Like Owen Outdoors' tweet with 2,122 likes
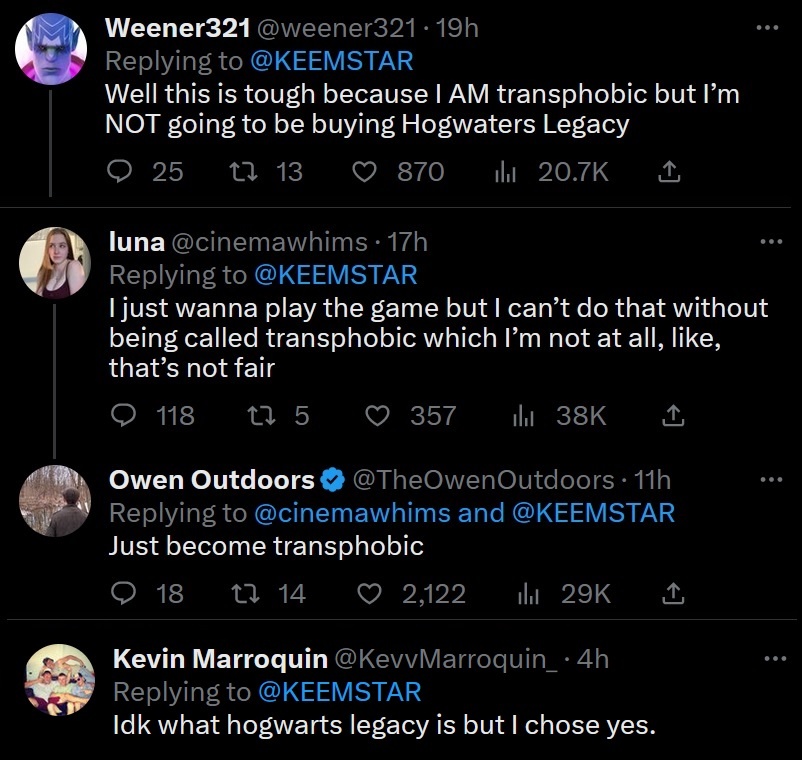The width and height of the screenshot is (802, 760). pos(370,594)
